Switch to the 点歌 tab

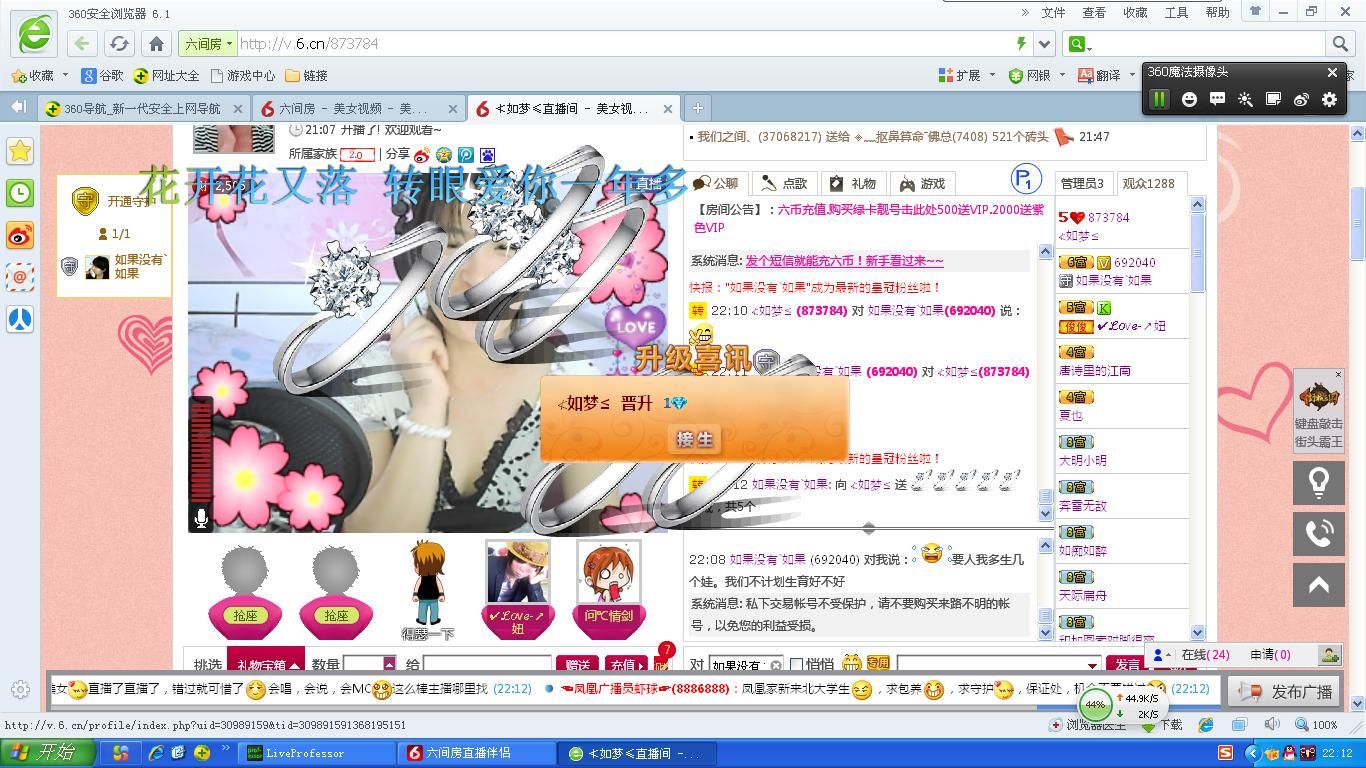pyautogui.click(x=784, y=183)
